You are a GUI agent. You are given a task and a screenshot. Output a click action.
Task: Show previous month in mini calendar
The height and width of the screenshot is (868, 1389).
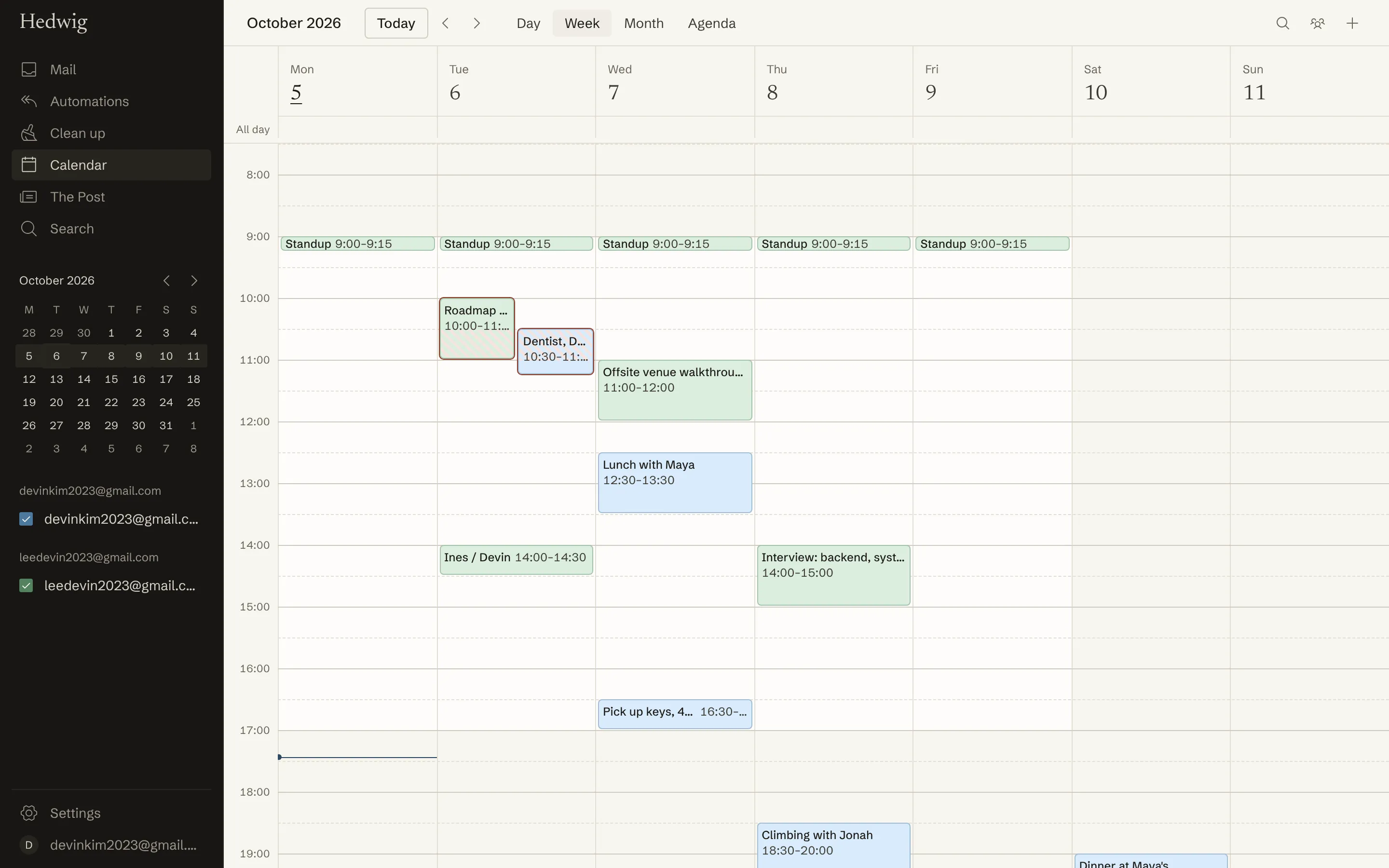click(x=166, y=281)
